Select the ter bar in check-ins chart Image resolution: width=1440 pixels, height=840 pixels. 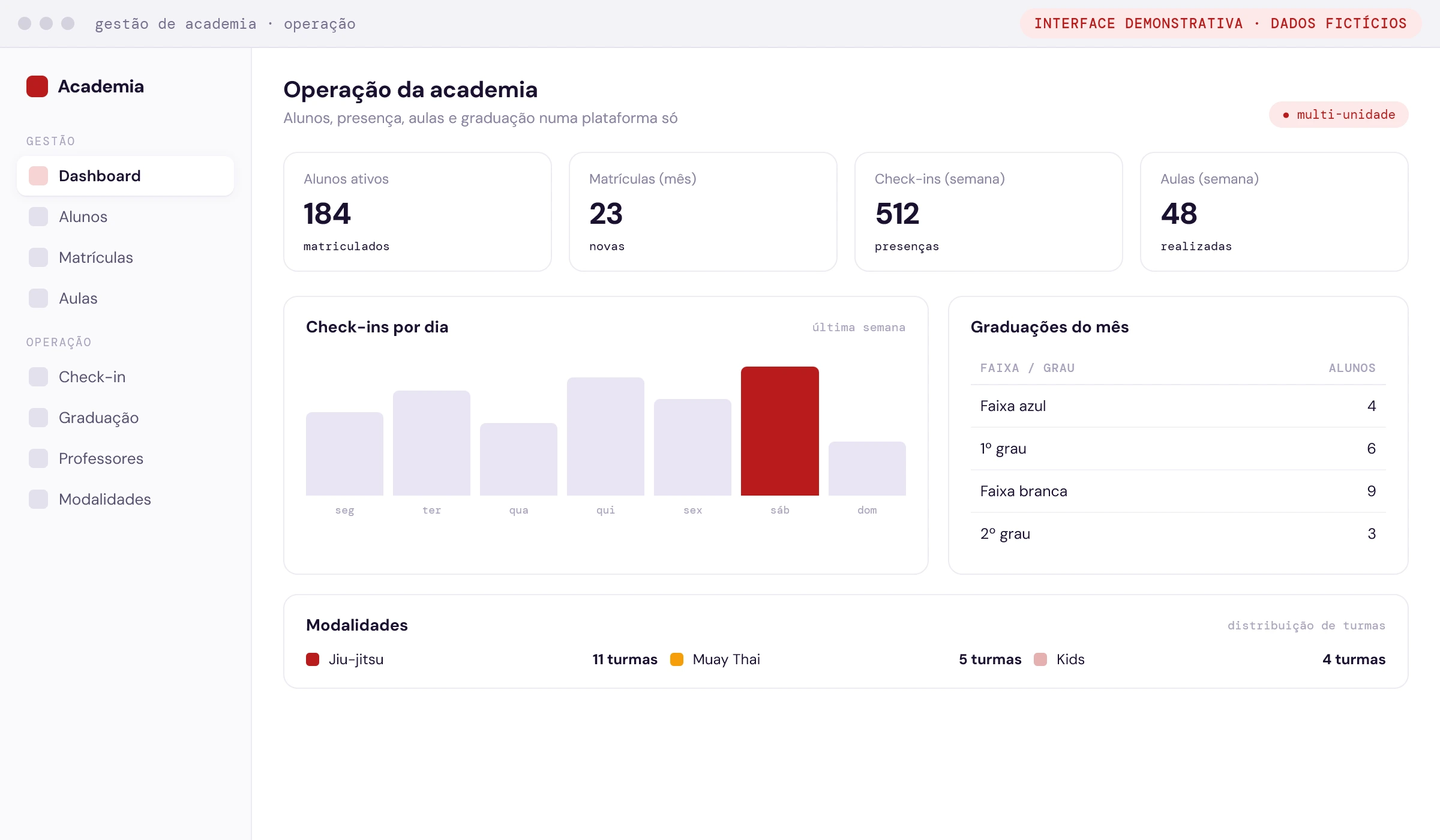click(431, 443)
